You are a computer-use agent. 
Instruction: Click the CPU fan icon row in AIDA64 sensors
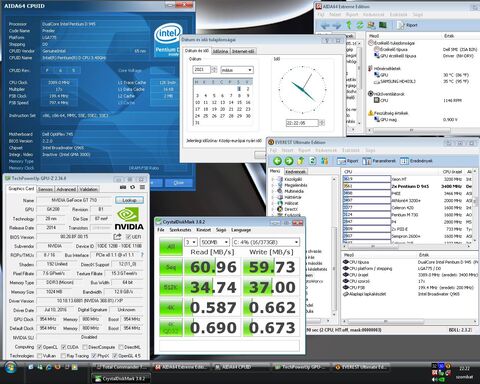point(383,100)
